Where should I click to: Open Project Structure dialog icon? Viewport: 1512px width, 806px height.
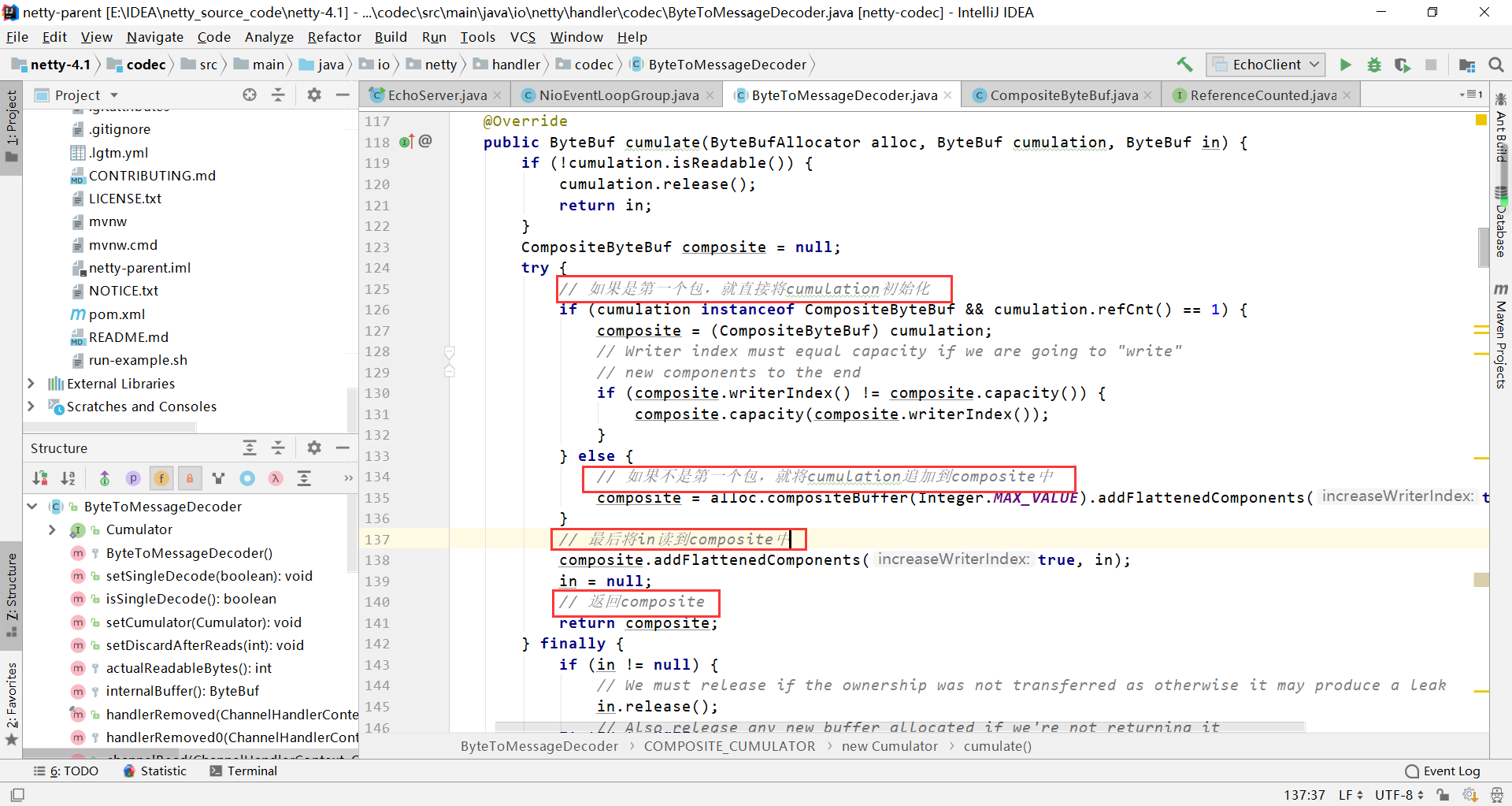pos(1467,65)
